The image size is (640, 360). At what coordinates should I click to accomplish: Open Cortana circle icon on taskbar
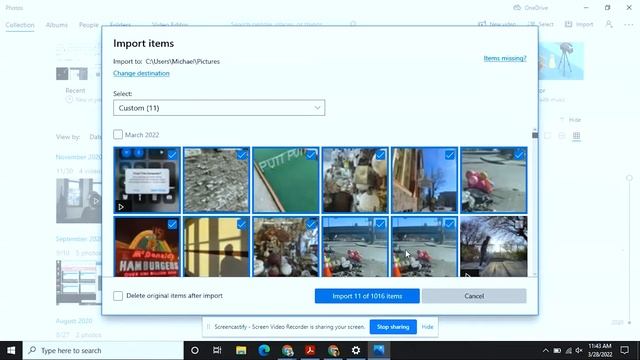(195, 350)
